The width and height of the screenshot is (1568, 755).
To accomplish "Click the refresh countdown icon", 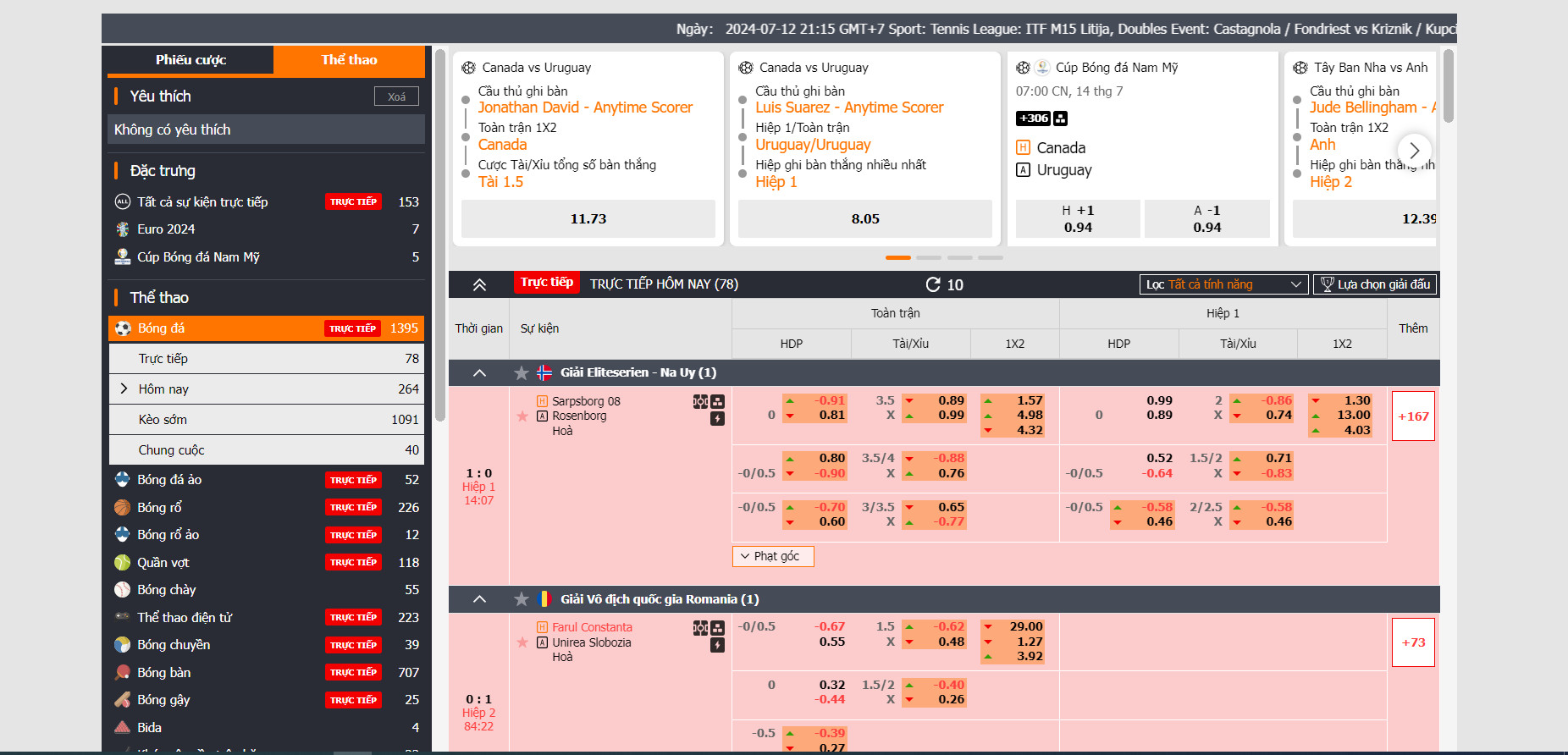I will [x=933, y=284].
